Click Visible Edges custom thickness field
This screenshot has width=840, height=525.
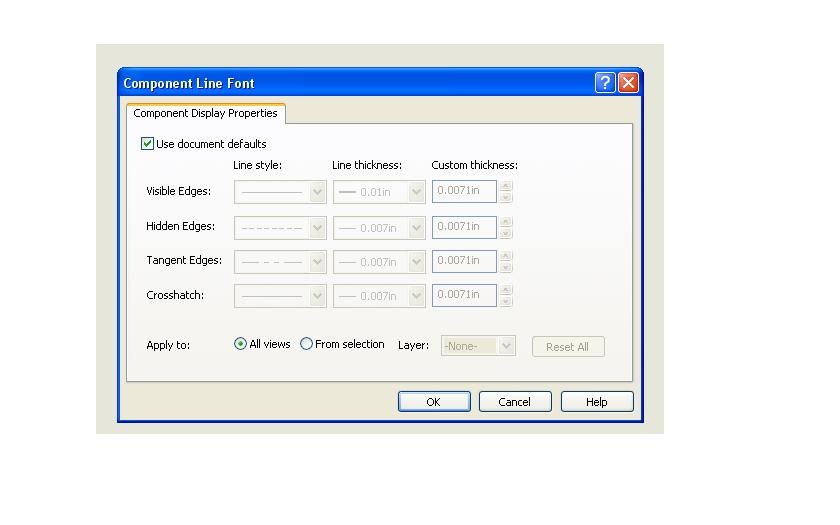(464, 191)
